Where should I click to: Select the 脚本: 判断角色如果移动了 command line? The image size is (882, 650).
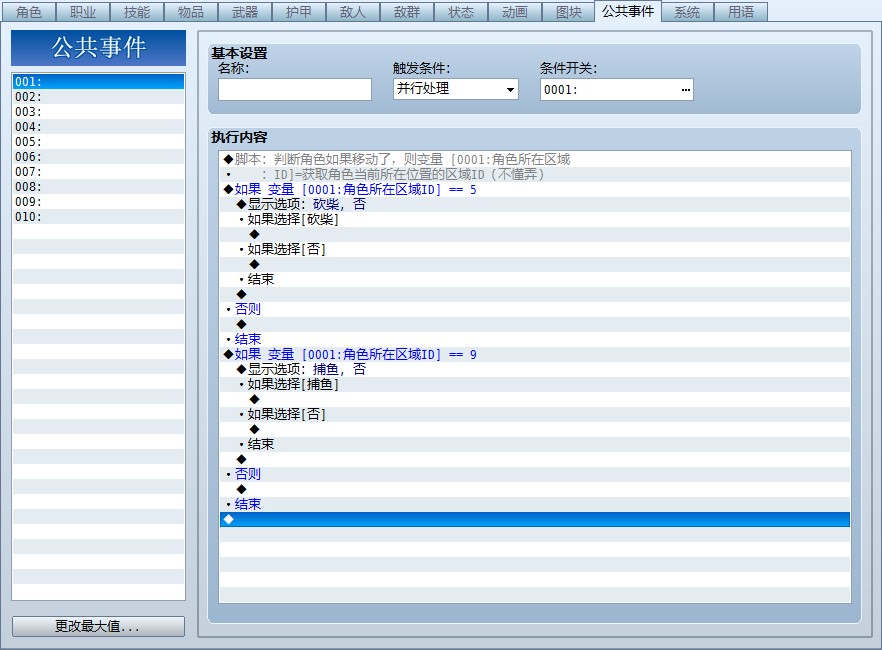tap(534, 159)
